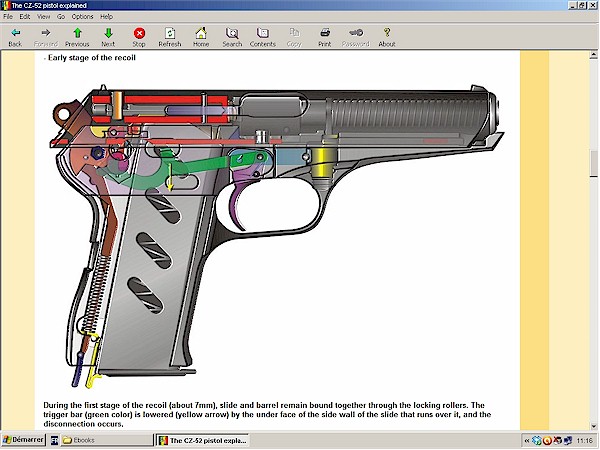Click the paragraph starting 'During the first stage'
The image size is (600, 450).
click(267, 414)
